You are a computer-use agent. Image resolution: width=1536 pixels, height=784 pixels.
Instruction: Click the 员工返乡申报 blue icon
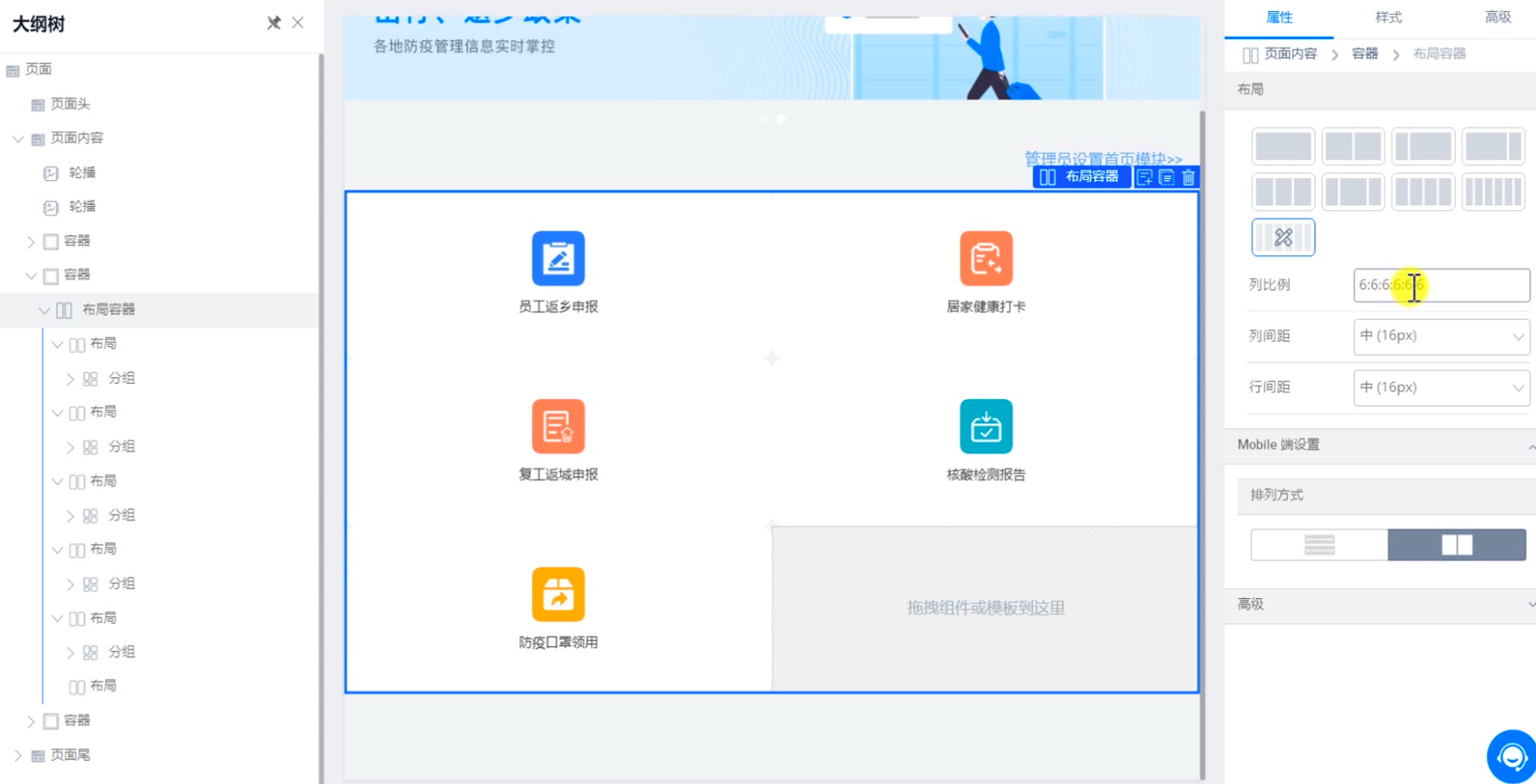point(558,258)
